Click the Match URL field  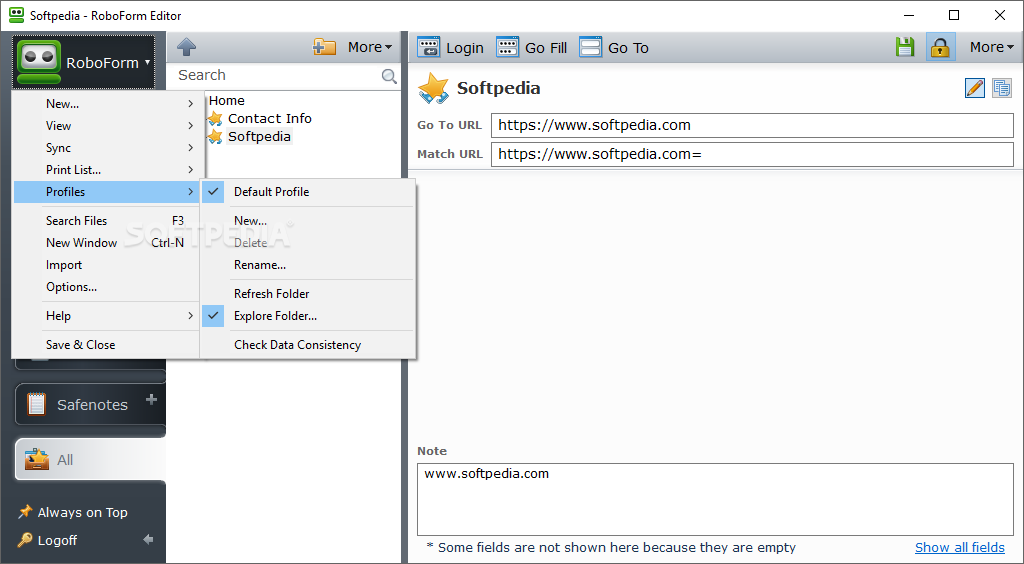pyautogui.click(x=752, y=154)
